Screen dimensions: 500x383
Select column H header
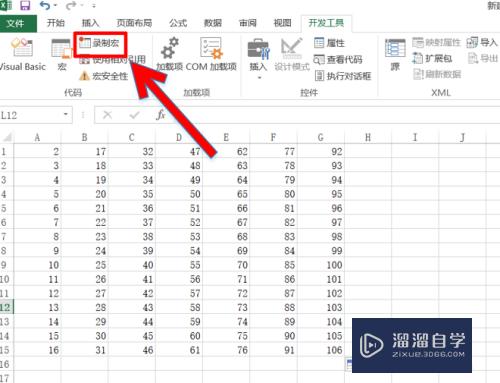coord(368,137)
